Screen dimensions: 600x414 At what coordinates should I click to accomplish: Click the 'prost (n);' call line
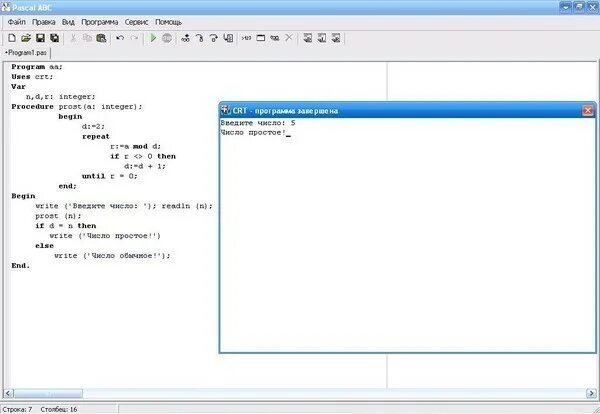tap(58, 216)
